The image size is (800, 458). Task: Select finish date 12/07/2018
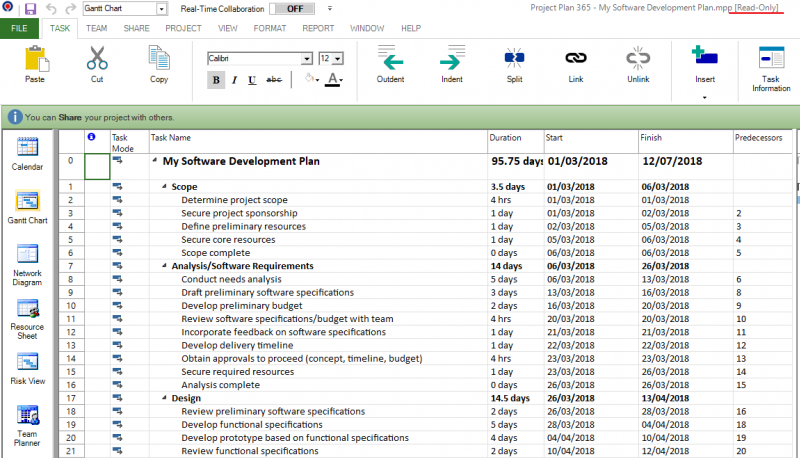[x=672, y=161]
